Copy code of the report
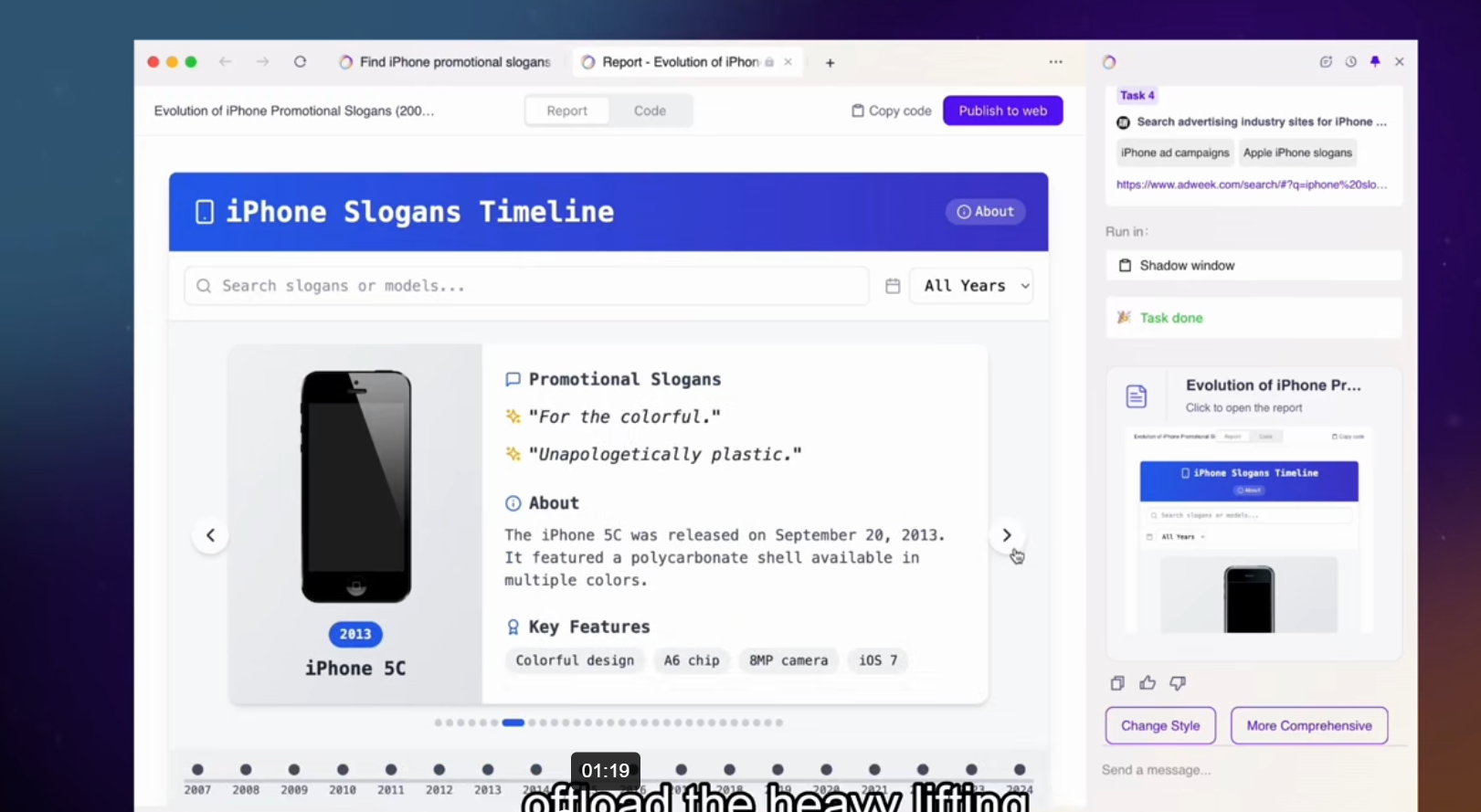The image size is (1481, 812). coord(892,111)
